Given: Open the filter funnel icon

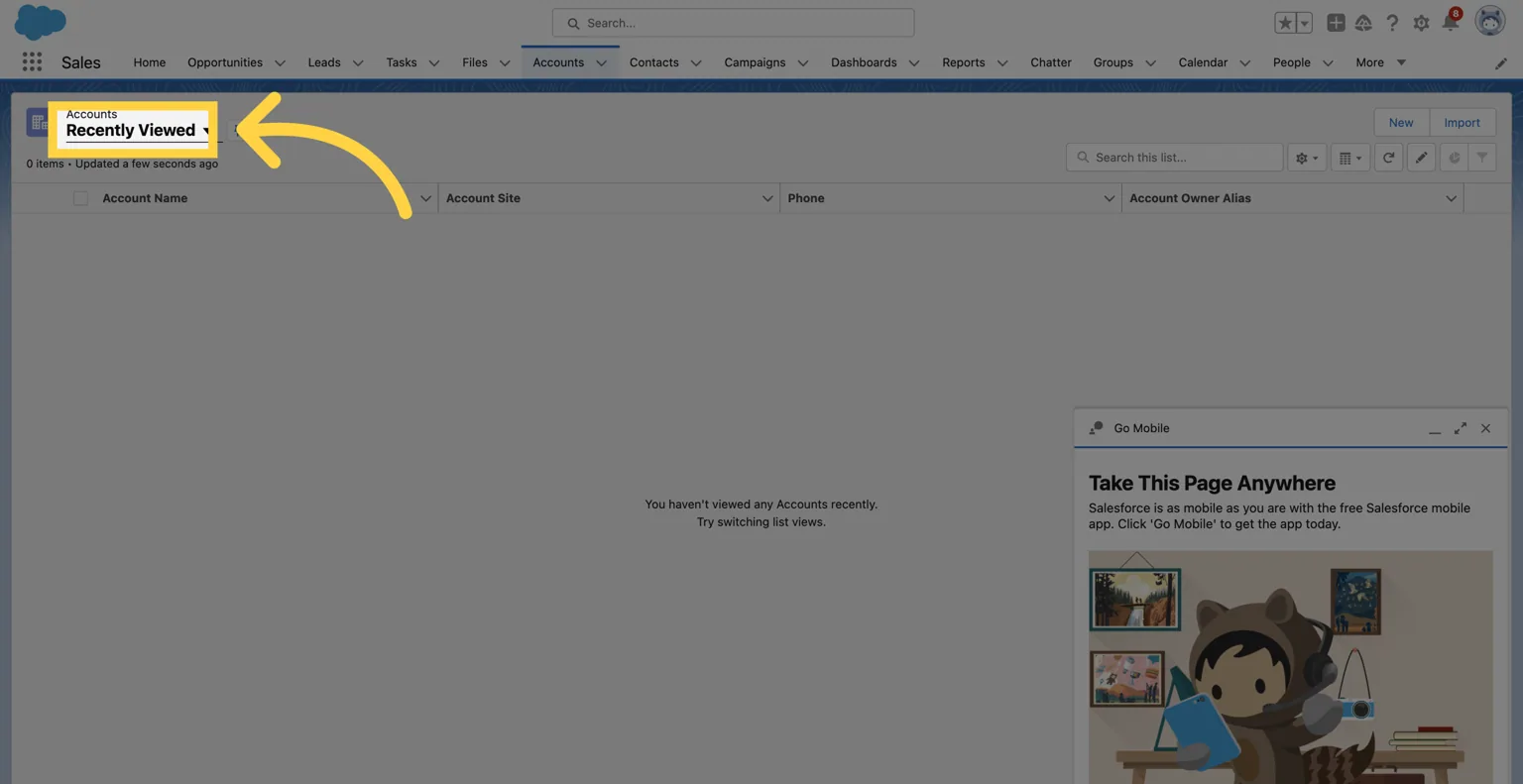Looking at the screenshot, I should click(1481, 158).
